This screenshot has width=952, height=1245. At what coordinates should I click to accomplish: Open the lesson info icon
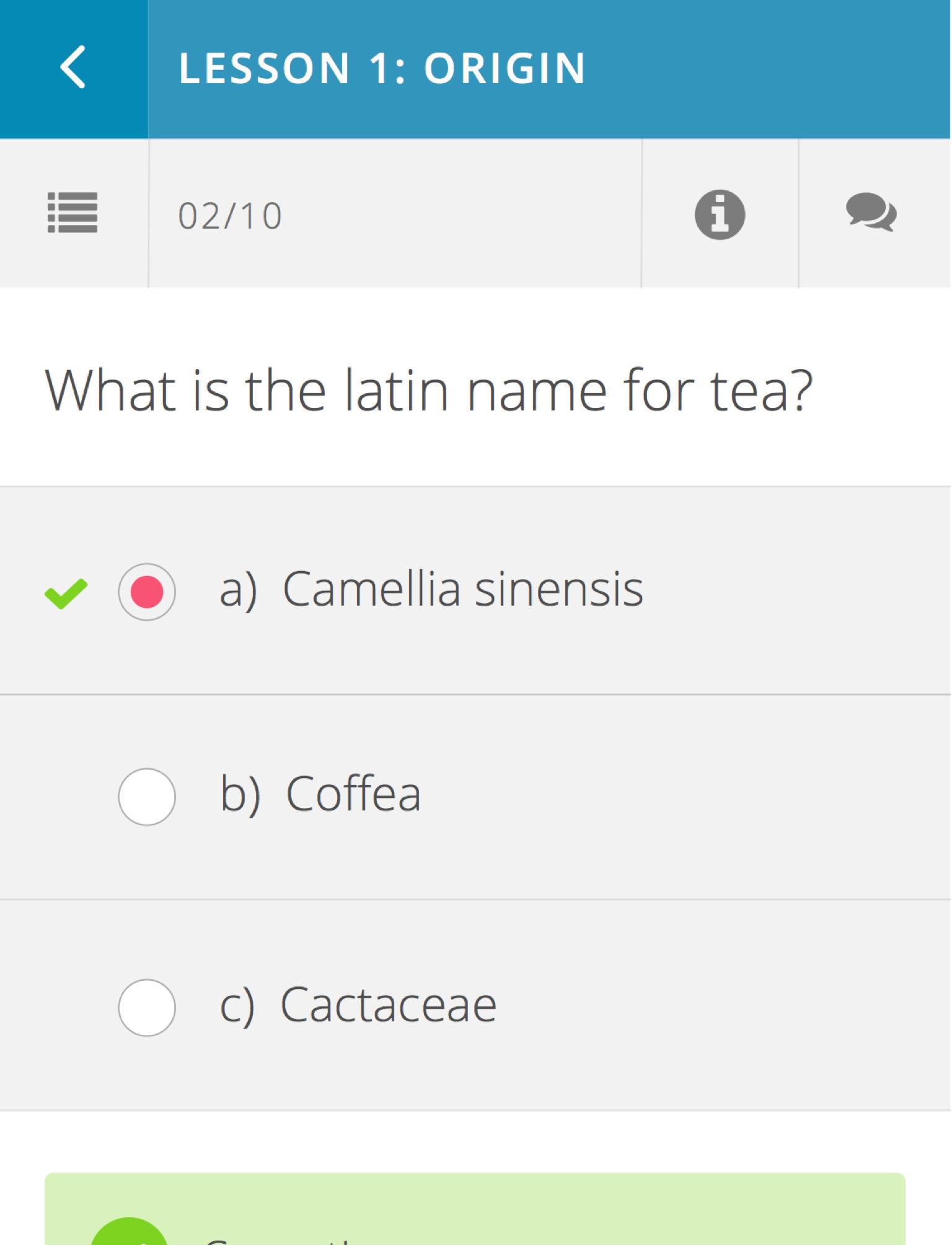point(720,215)
